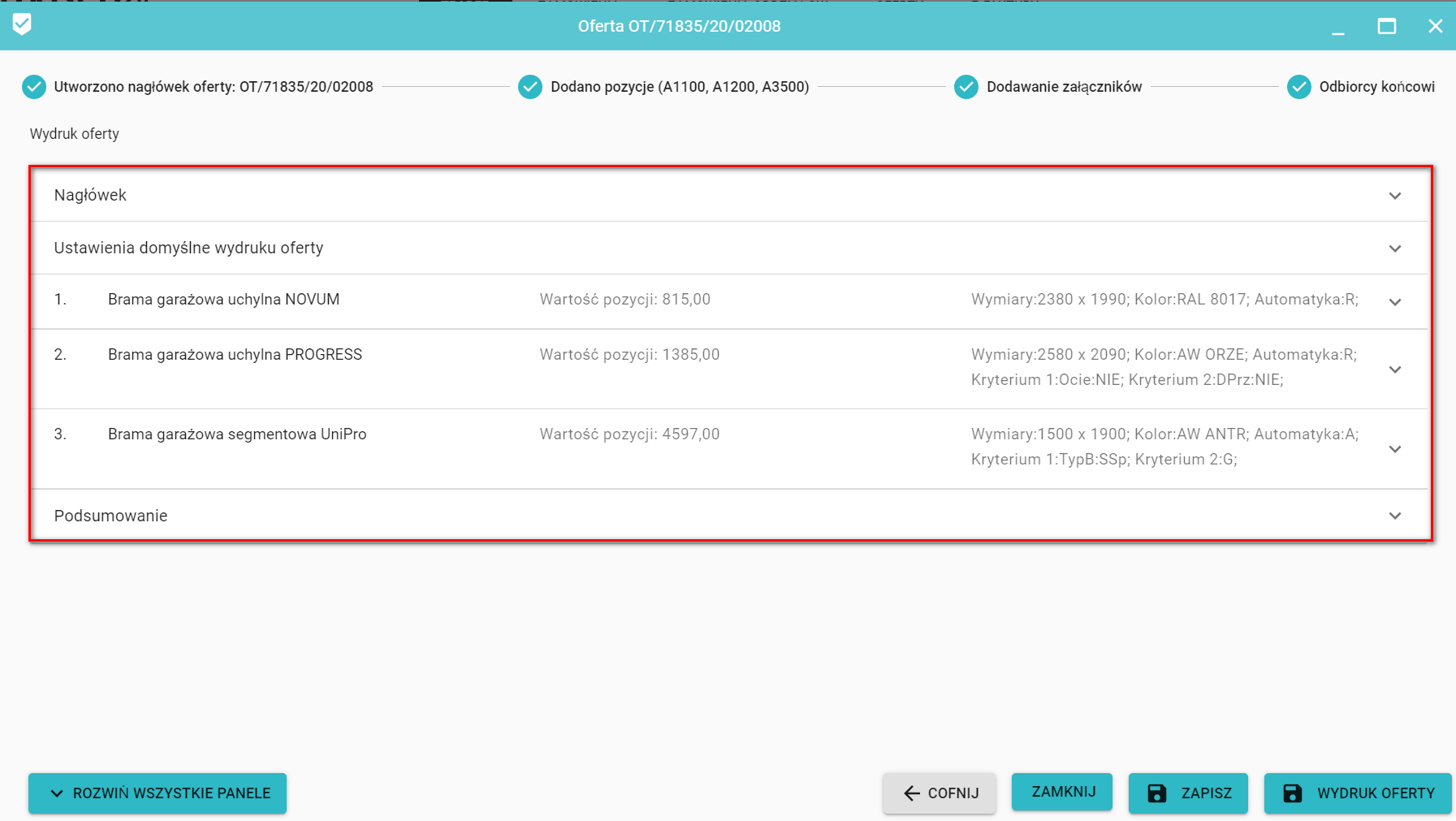
Task: Click checkmark icon beside Dodano pozycje step
Action: (530, 87)
